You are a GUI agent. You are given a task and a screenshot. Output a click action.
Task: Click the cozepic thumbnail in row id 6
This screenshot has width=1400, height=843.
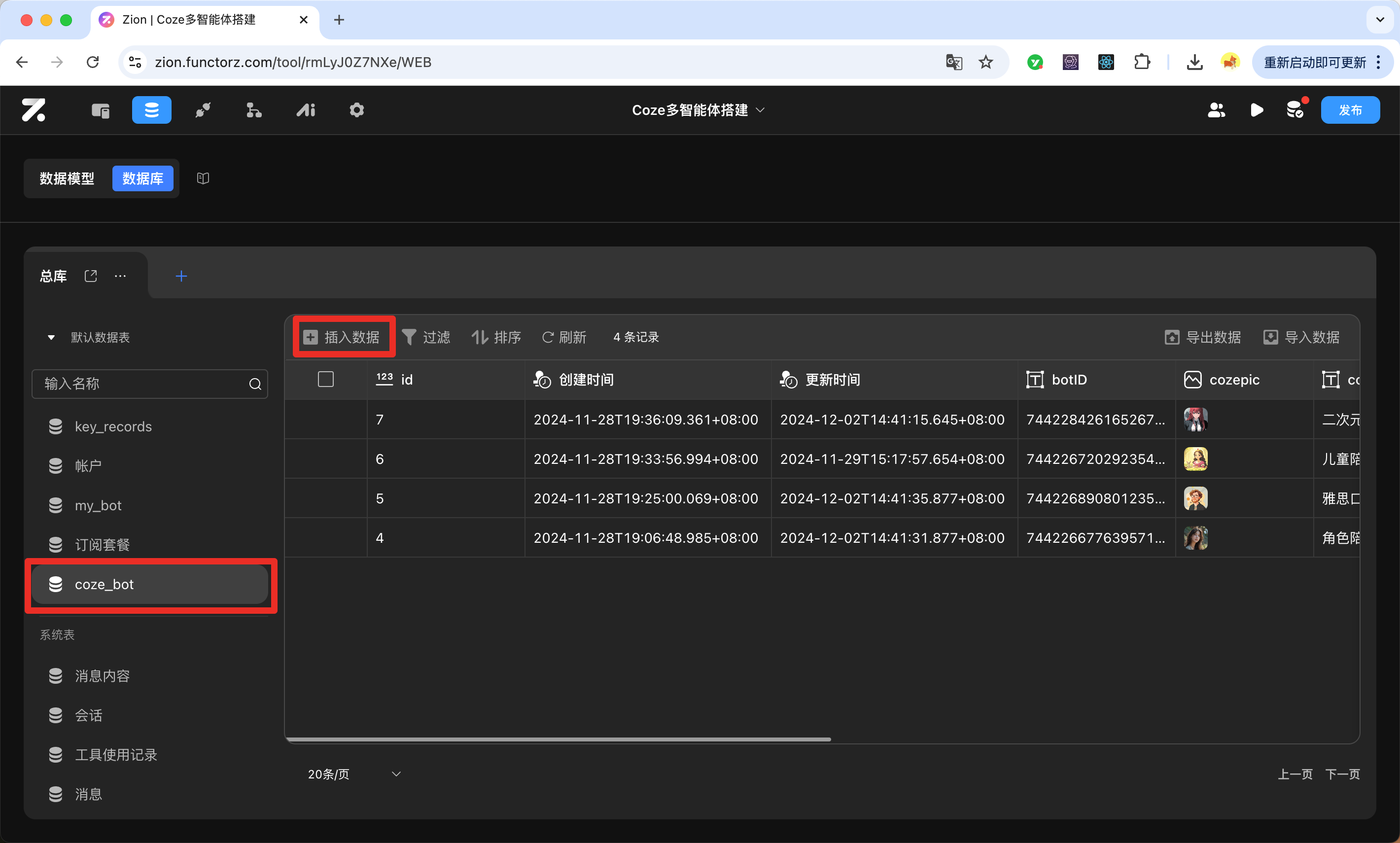(1195, 459)
